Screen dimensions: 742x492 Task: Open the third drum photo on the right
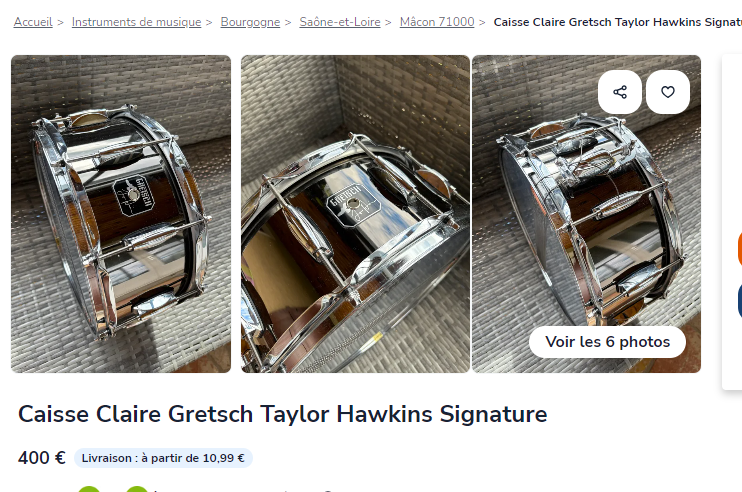(x=586, y=214)
